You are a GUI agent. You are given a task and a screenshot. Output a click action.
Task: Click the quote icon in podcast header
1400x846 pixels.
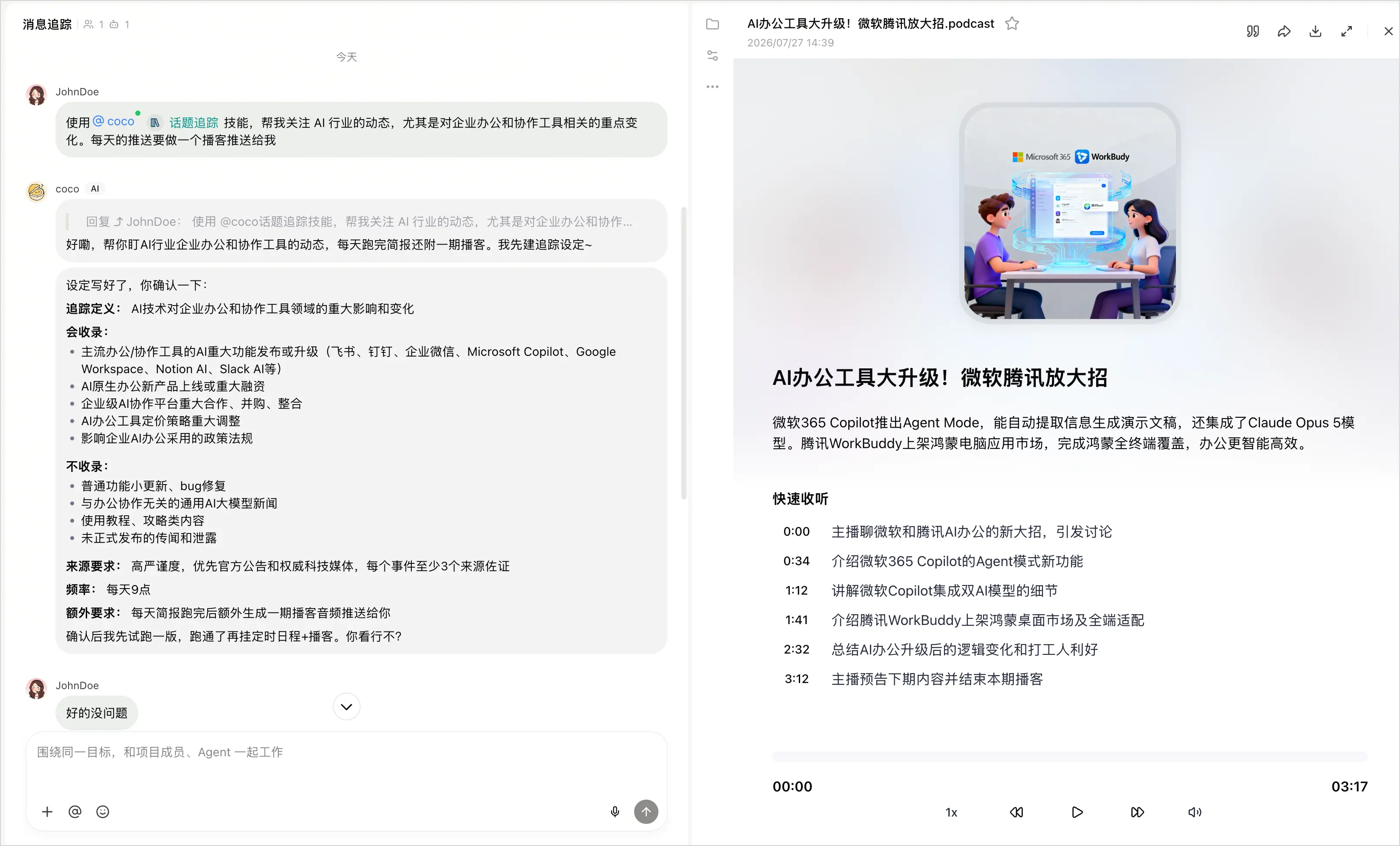click(x=1253, y=31)
